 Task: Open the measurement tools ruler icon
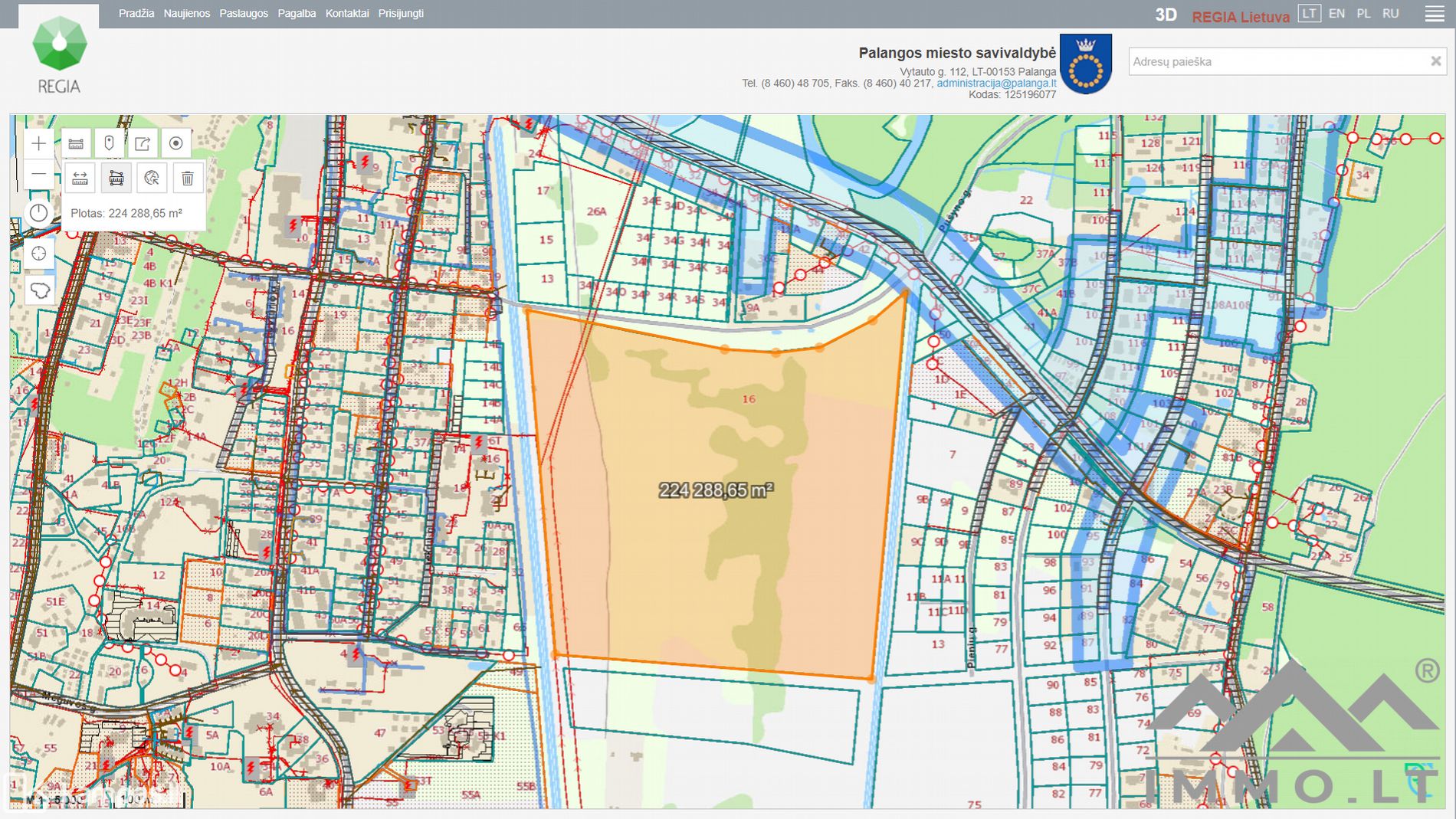76,143
